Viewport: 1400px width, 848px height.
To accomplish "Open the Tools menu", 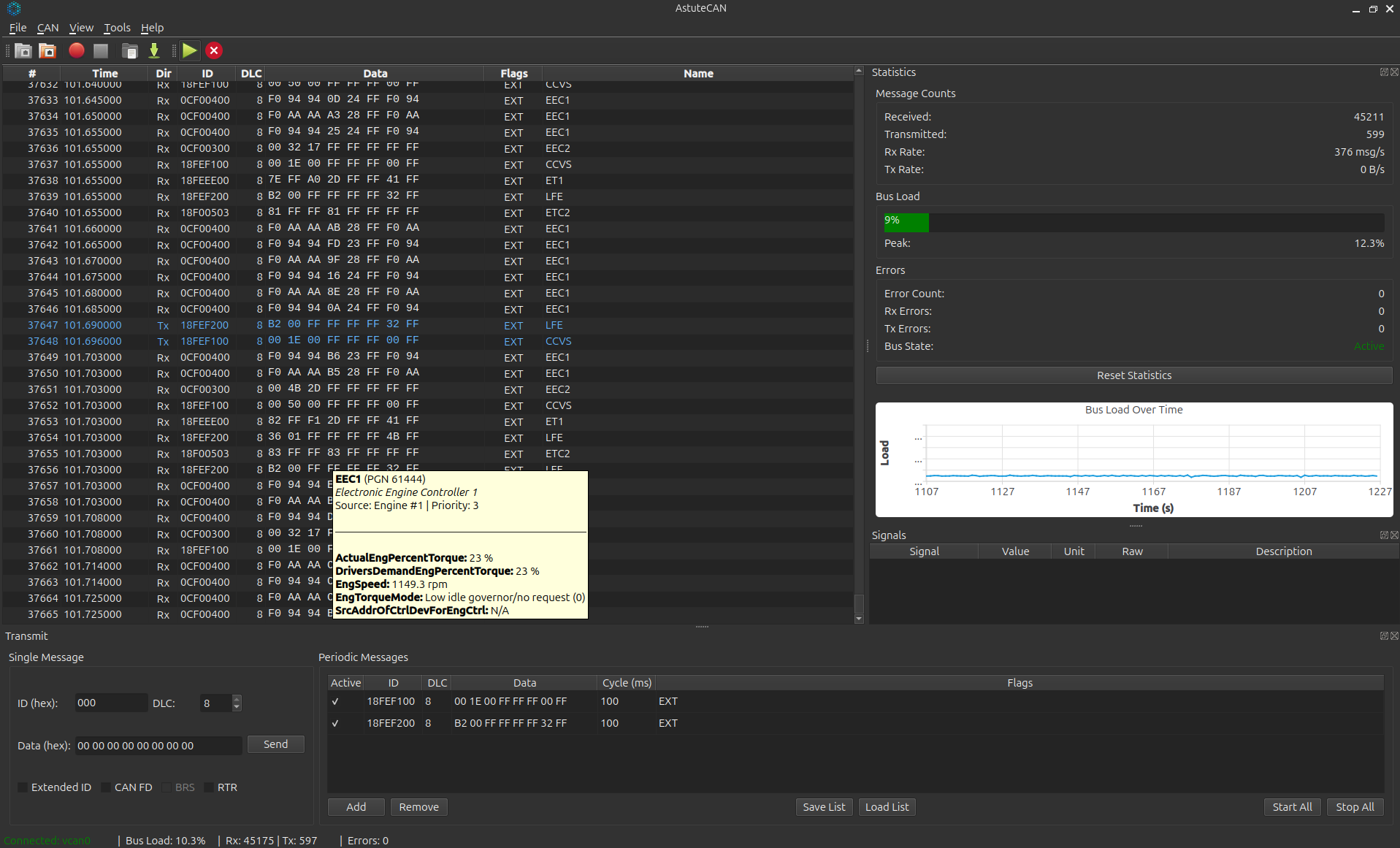I will click(x=117, y=28).
